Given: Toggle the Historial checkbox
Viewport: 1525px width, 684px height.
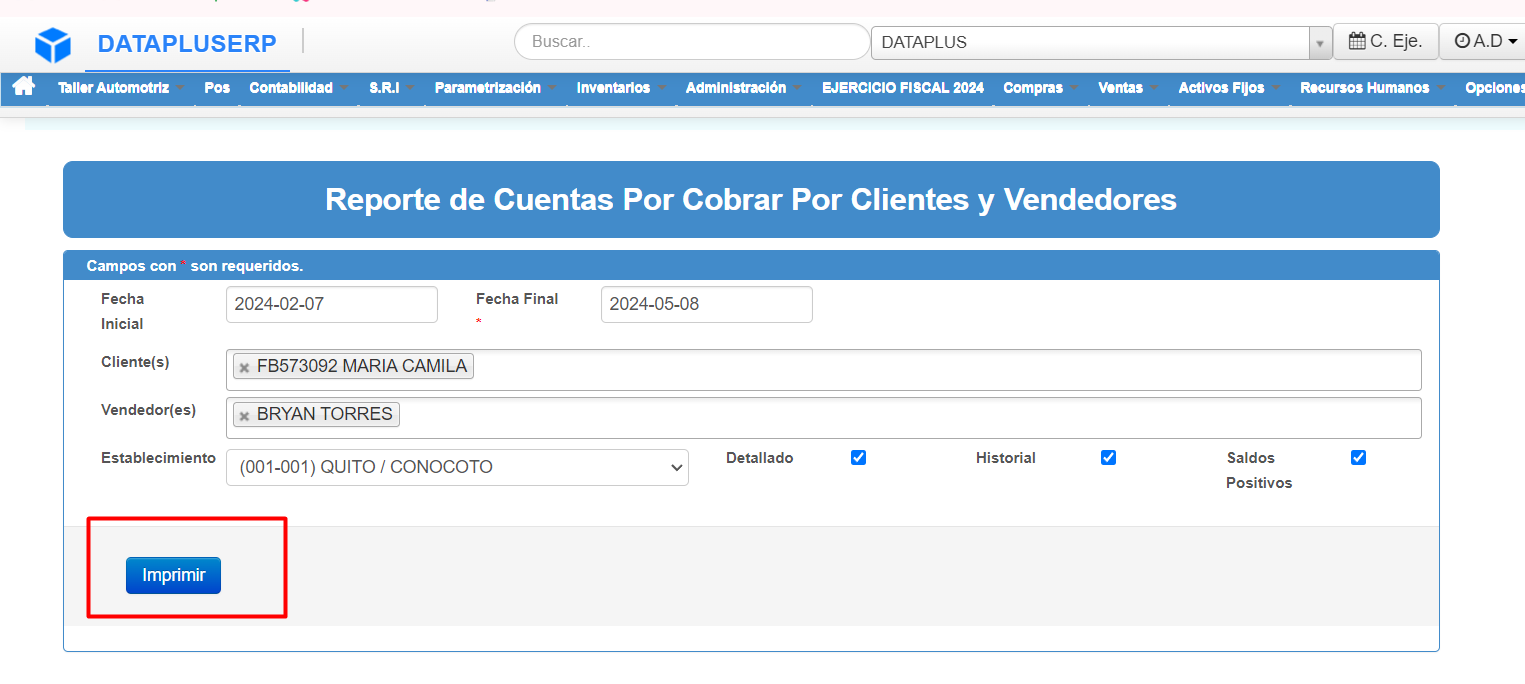Looking at the screenshot, I should tap(1108, 458).
